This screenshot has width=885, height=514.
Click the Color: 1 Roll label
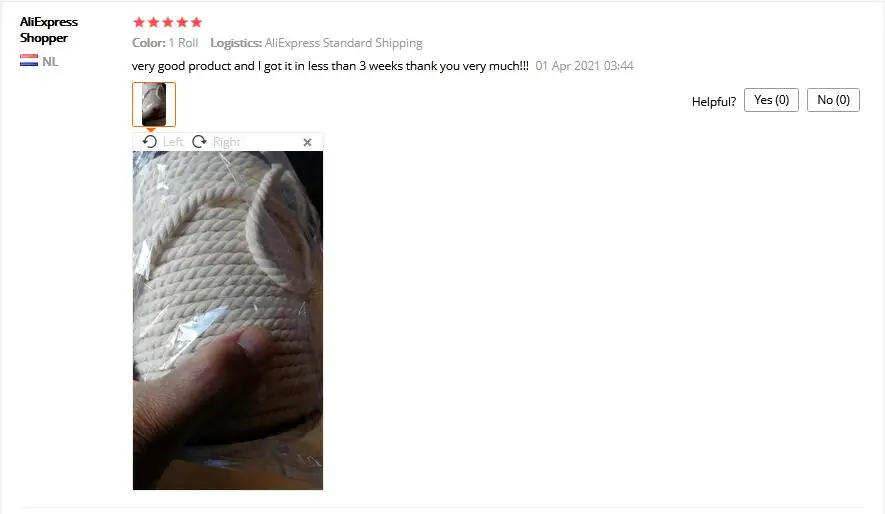pyautogui.click(x=165, y=43)
